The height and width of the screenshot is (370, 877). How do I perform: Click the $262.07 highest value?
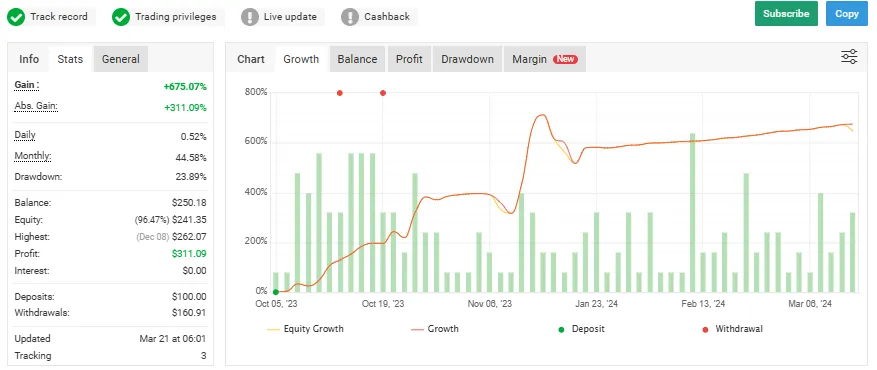[189, 236]
